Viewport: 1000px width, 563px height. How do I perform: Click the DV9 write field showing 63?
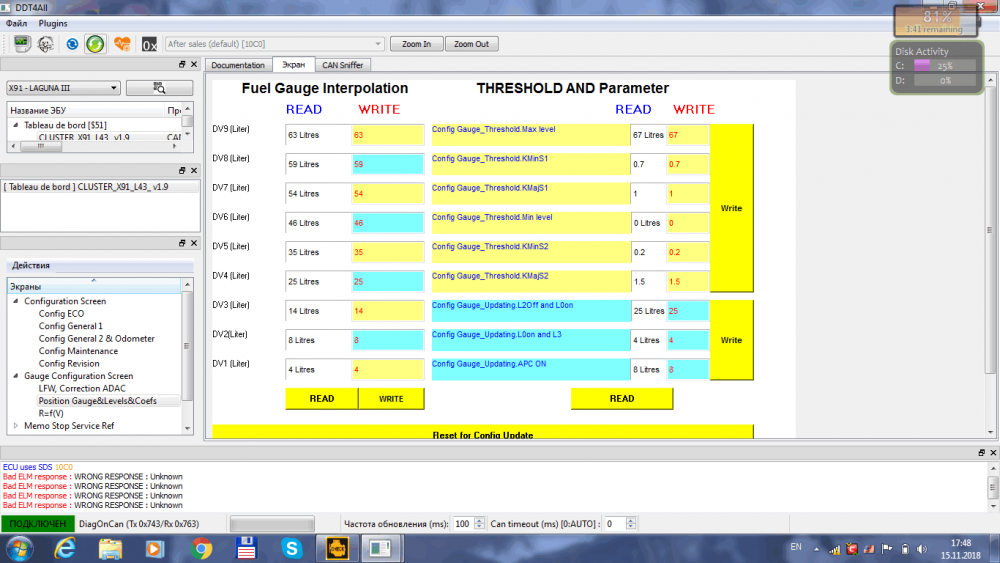pos(388,135)
